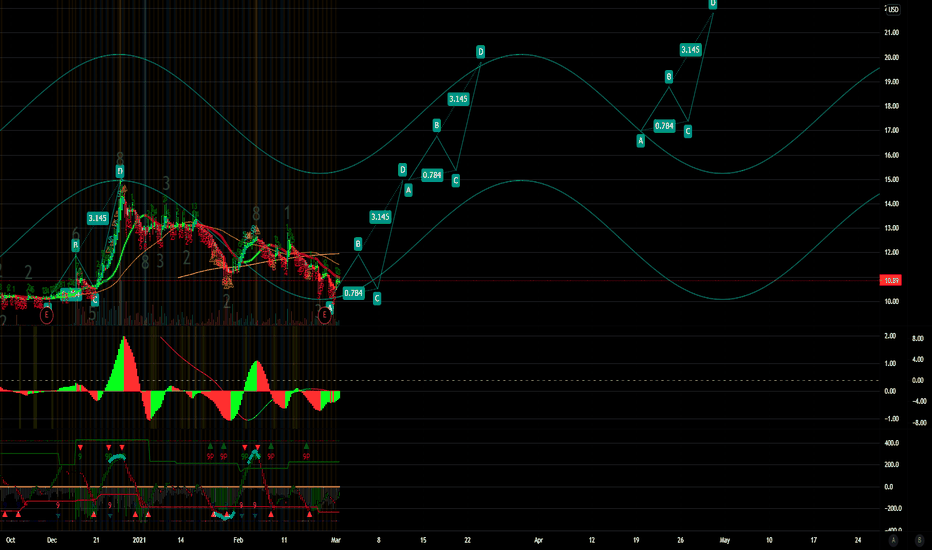Click the -1.00 label on the oscillator scale
Viewport: 932px width, 550px height.
890,419
